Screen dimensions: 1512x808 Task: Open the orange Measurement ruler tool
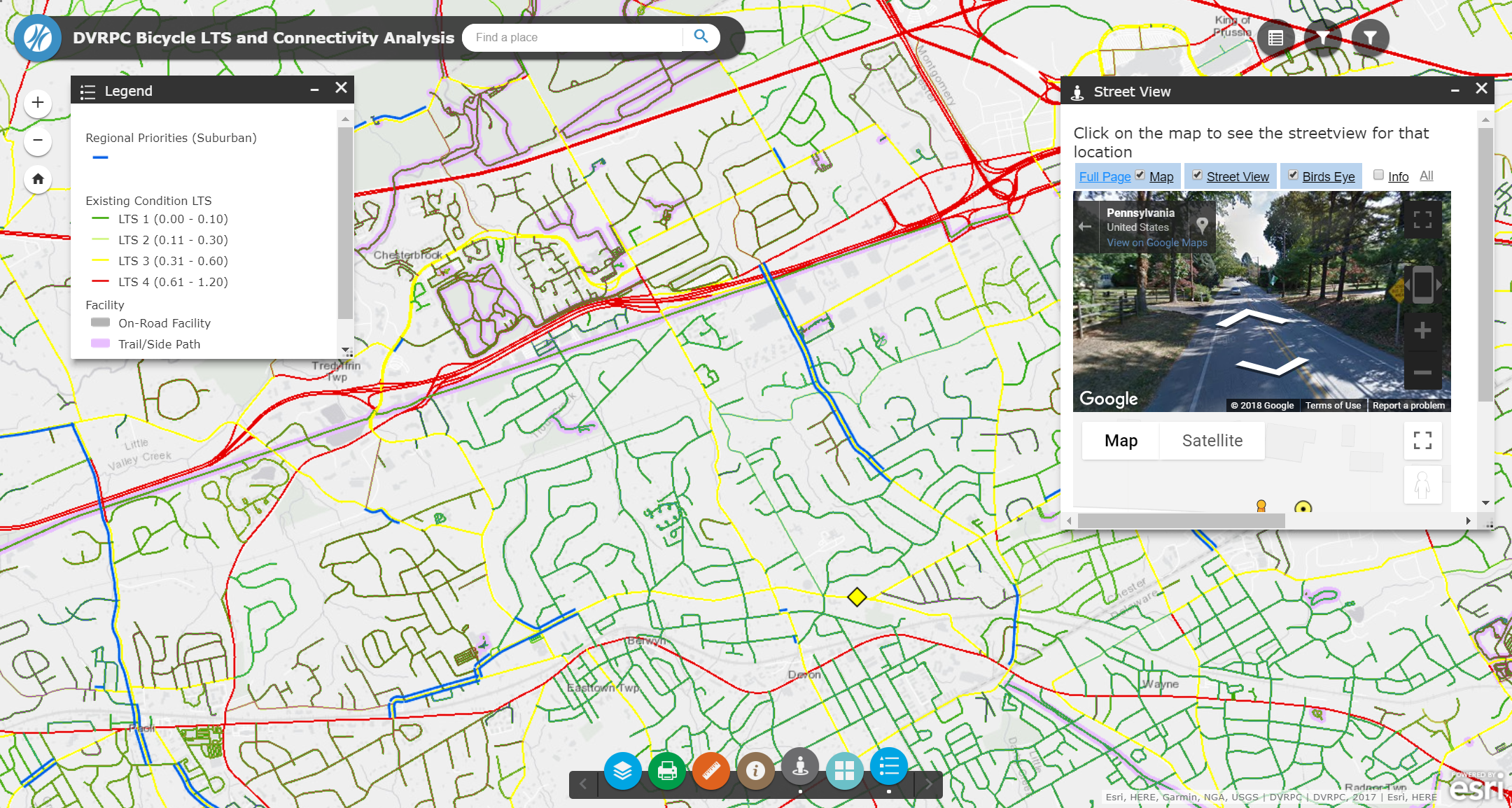click(x=711, y=770)
